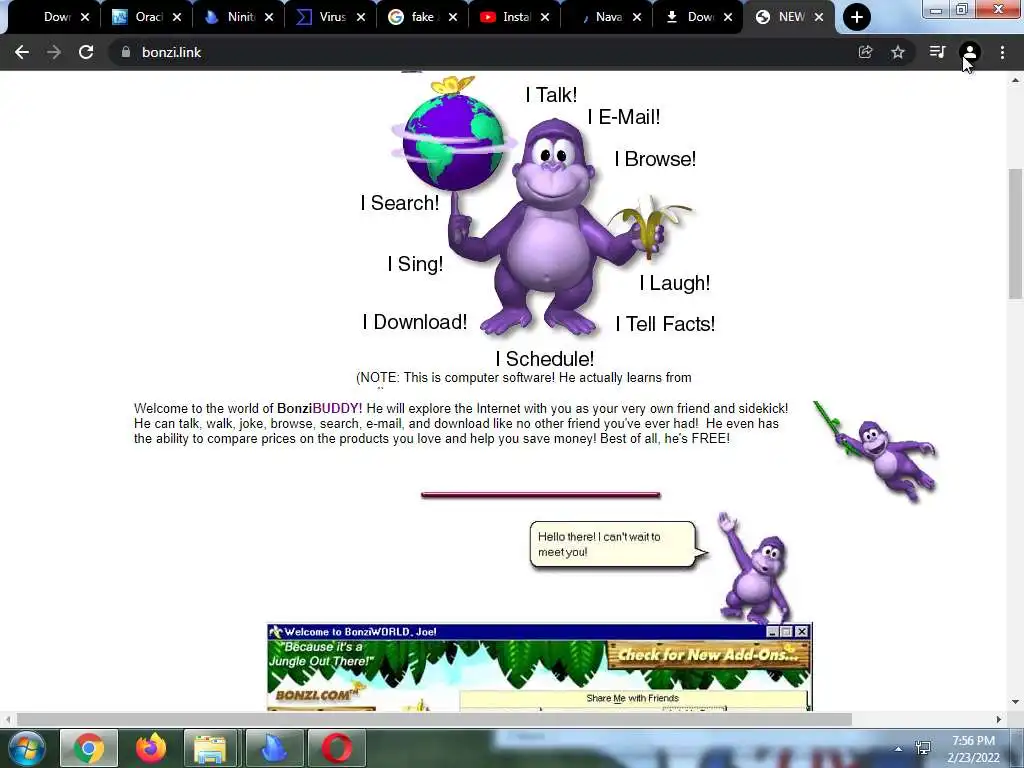The width and height of the screenshot is (1024, 768).
Task: Open the clock showing 7:56 PM
Action: [x=974, y=749]
